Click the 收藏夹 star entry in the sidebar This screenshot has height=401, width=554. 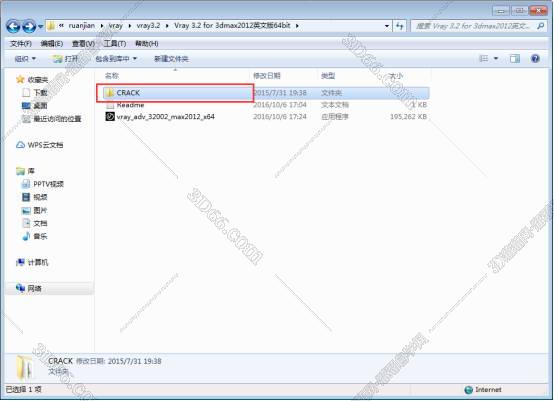click(32, 80)
